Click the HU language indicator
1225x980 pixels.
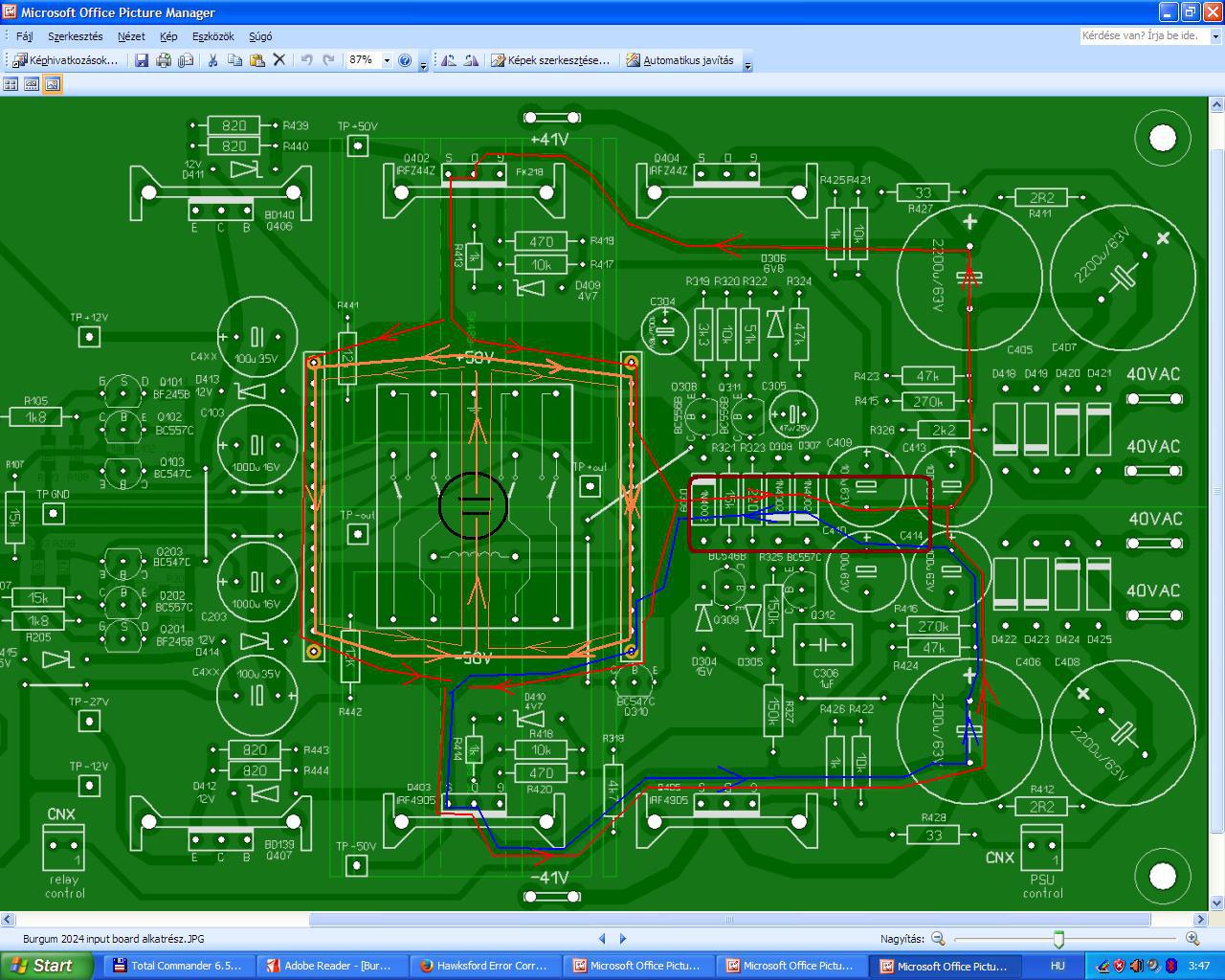pyautogui.click(x=1058, y=966)
